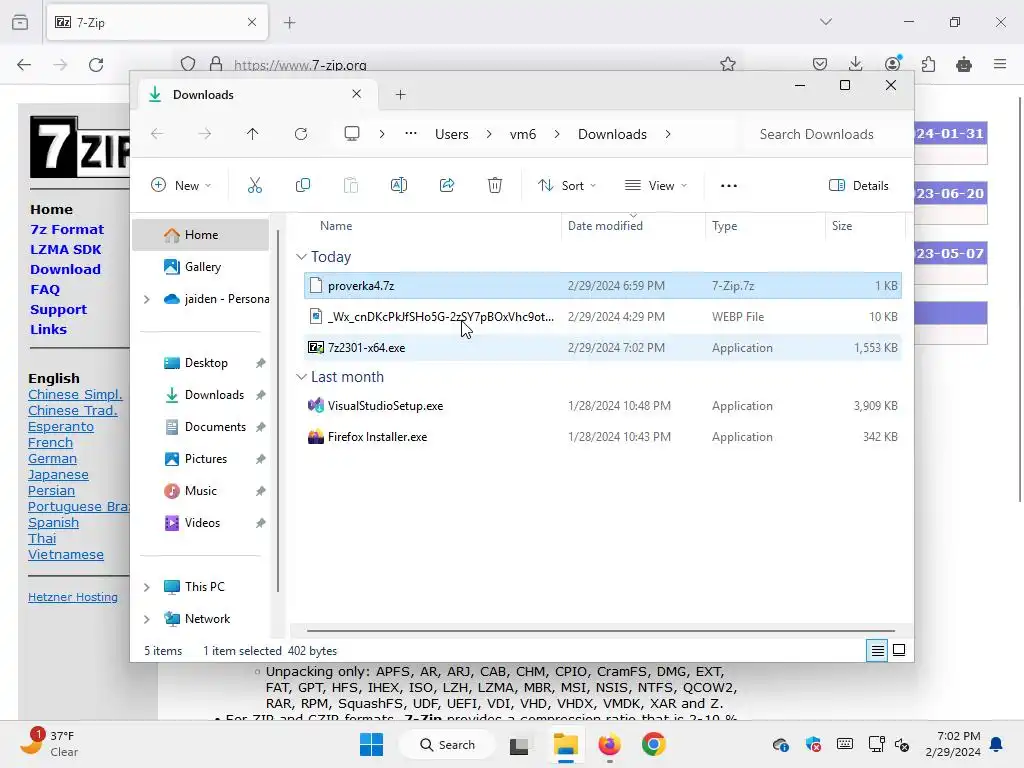Open the Windows Start menu
This screenshot has width=1024, height=768.
[x=372, y=744]
